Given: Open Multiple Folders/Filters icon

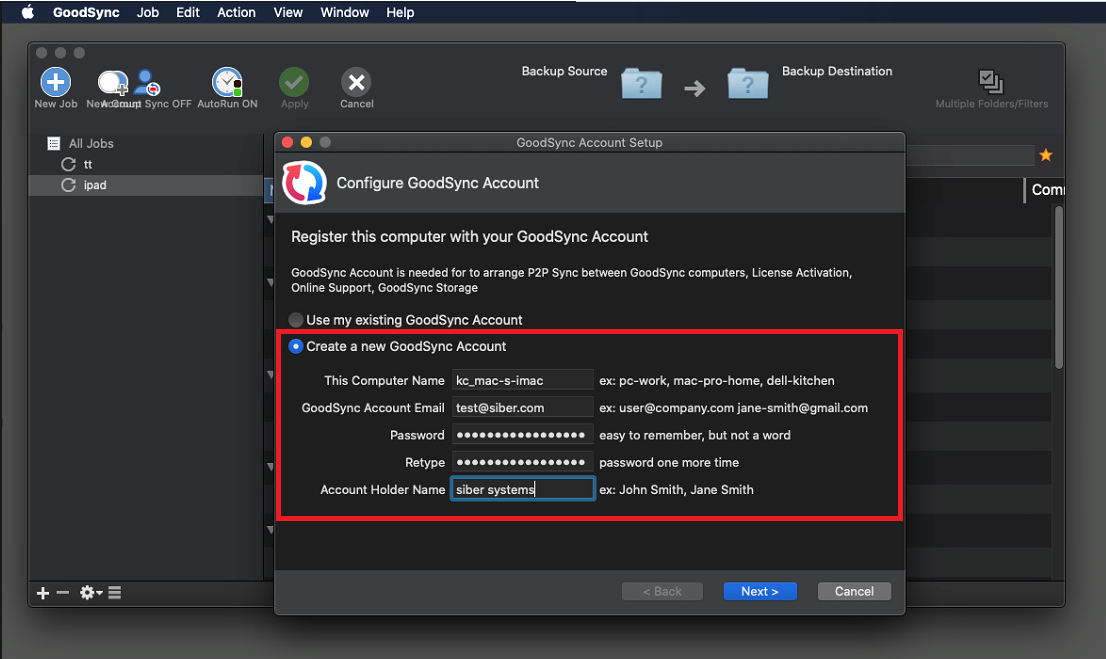Looking at the screenshot, I should tap(990, 83).
